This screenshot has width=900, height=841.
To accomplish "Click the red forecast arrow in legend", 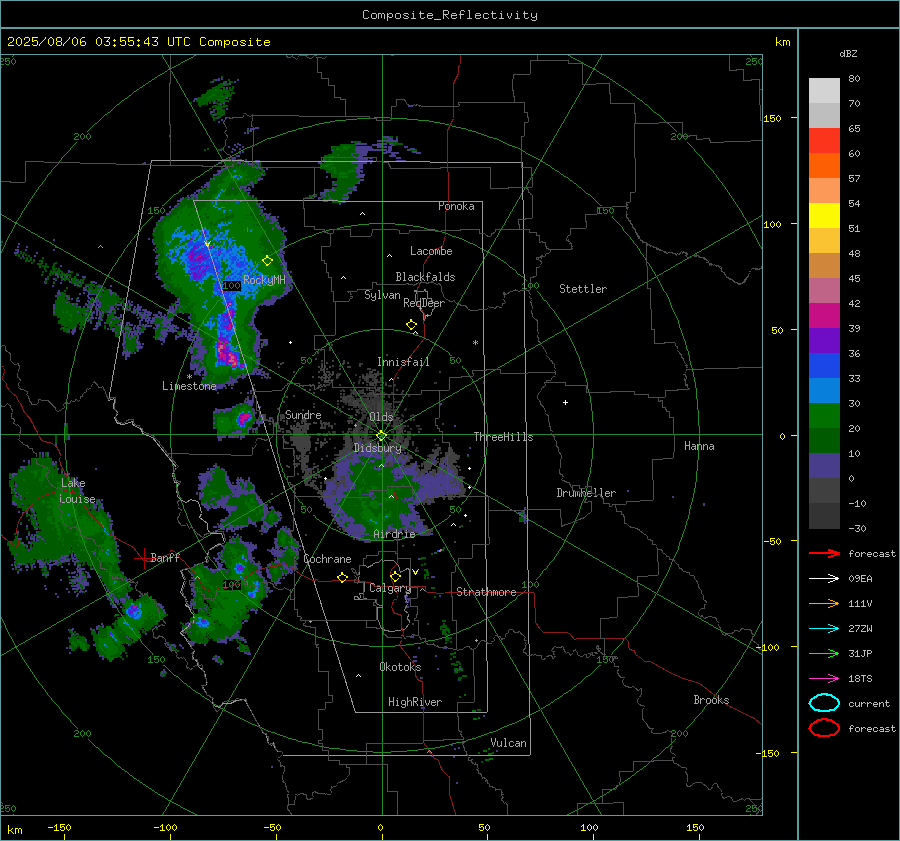I will click(824, 553).
